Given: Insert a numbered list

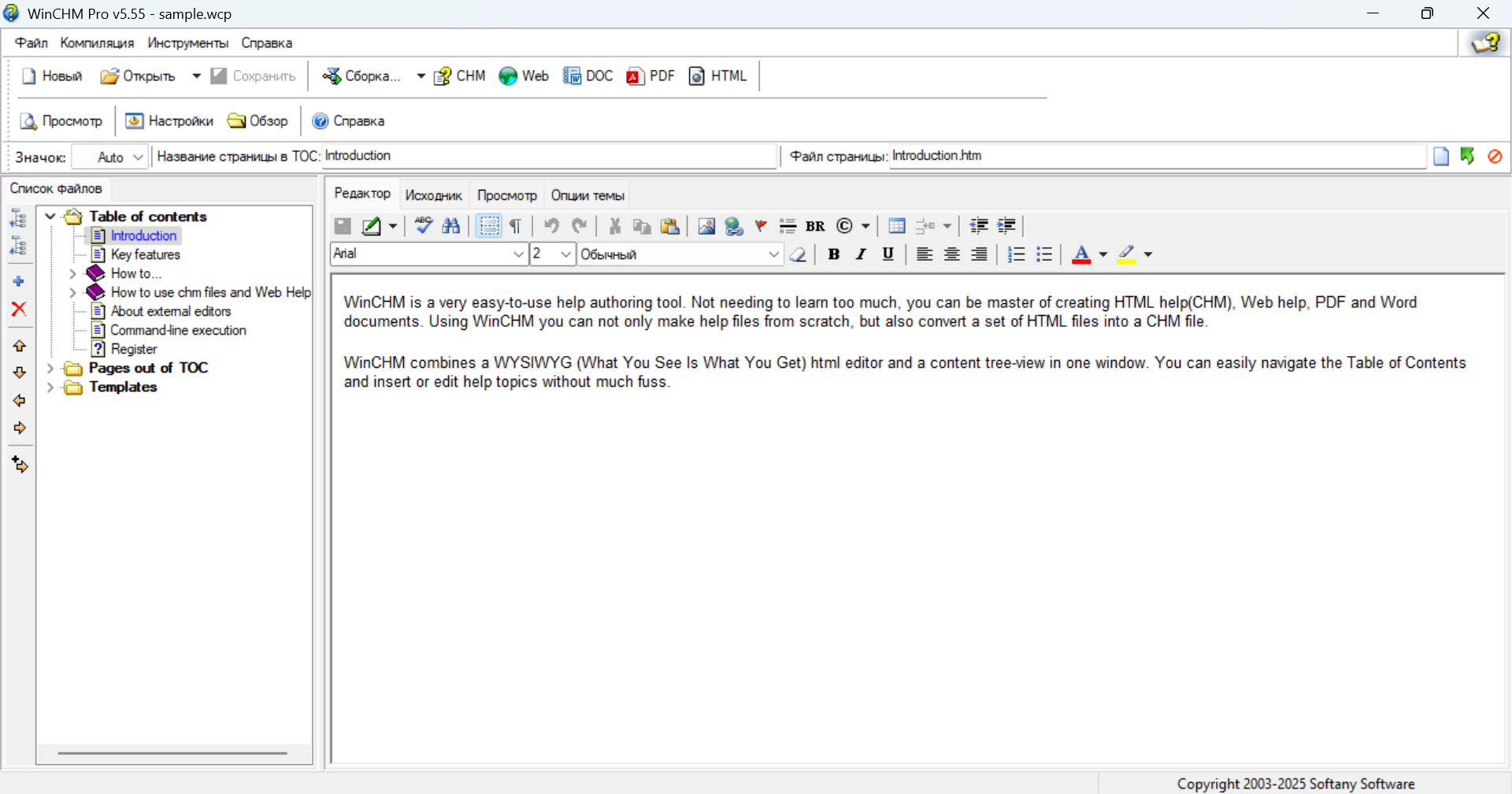Looking at the screenshot, I should click(x=1017, y=254).
